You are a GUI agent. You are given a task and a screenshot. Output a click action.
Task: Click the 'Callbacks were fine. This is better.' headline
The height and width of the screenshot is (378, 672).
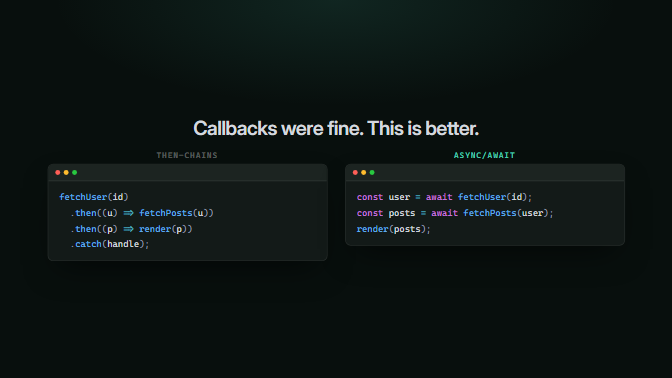pos(336,128)
